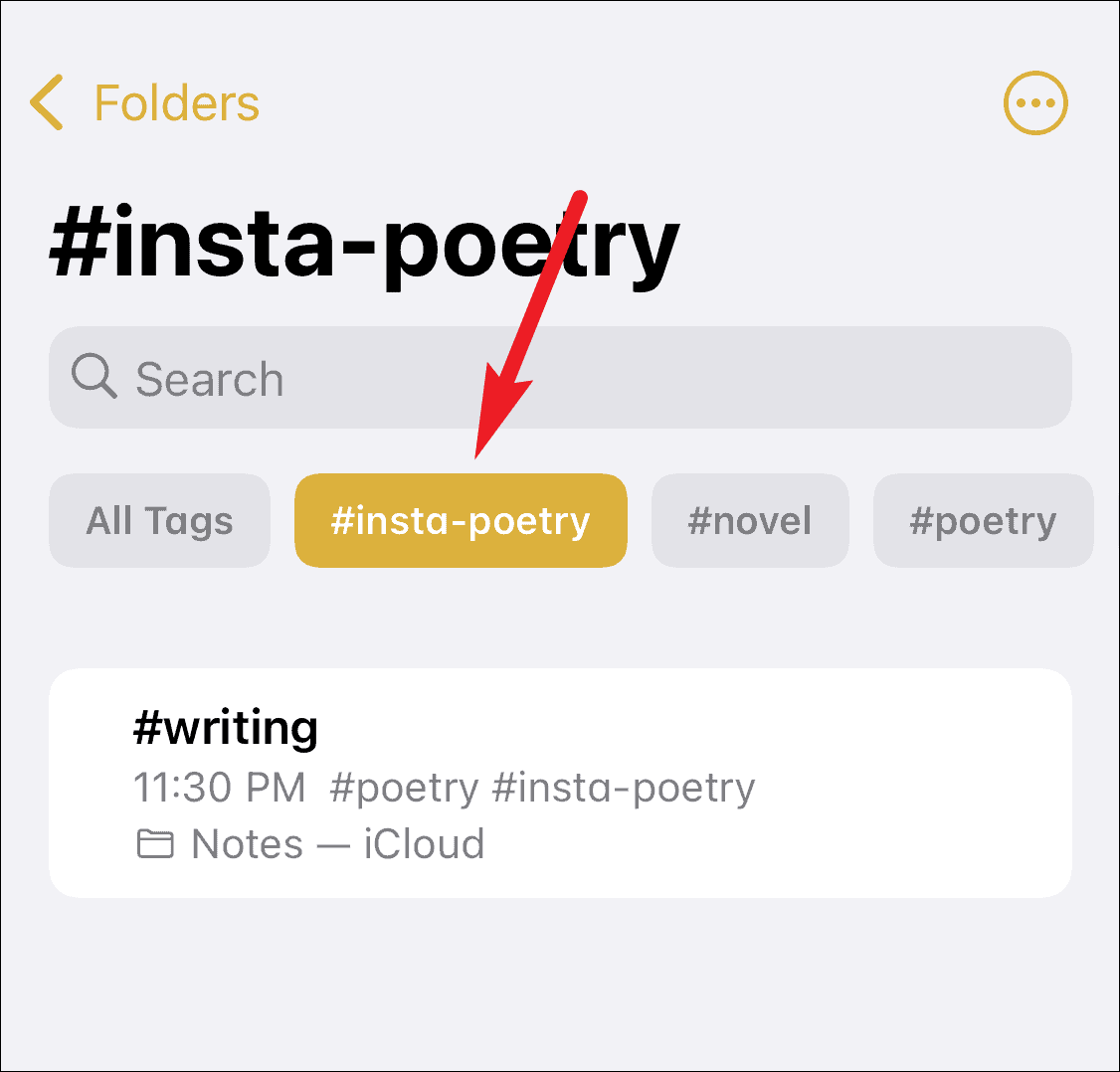Toggle the #insta-poetry tag filter off

tap(460, 520)
